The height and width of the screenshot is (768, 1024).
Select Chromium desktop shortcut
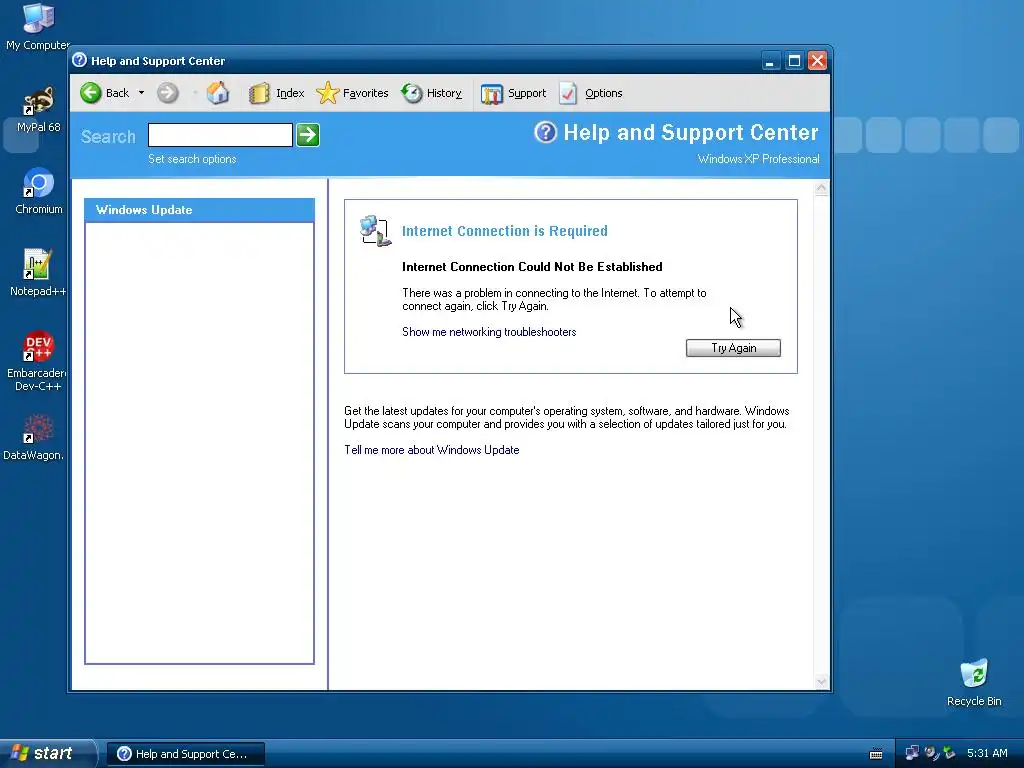pos(39,191)
